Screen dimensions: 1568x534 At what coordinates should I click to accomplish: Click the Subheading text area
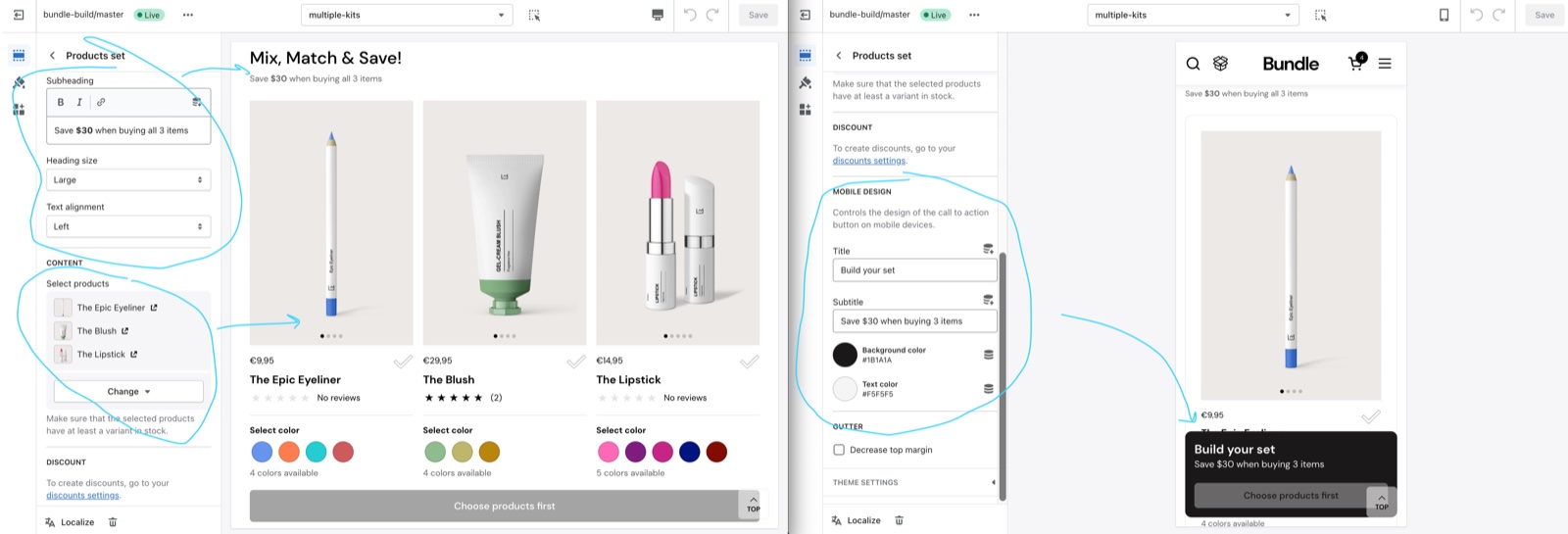(x=128, y=130)
